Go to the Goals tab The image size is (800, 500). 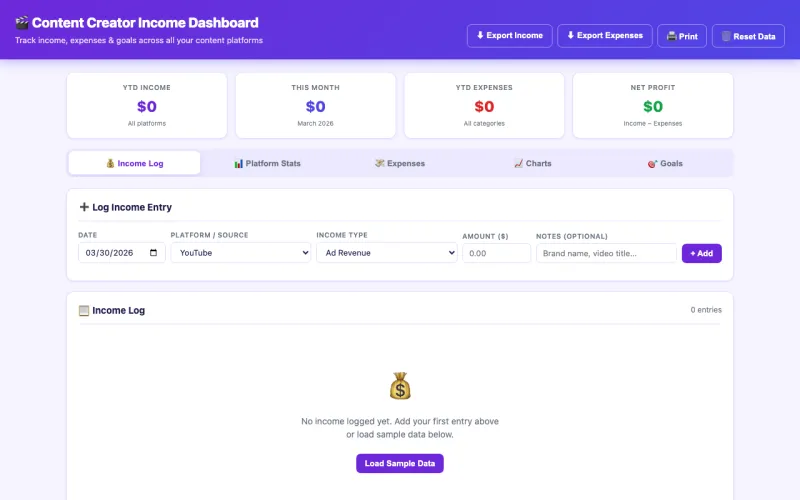tap(665, 163)
